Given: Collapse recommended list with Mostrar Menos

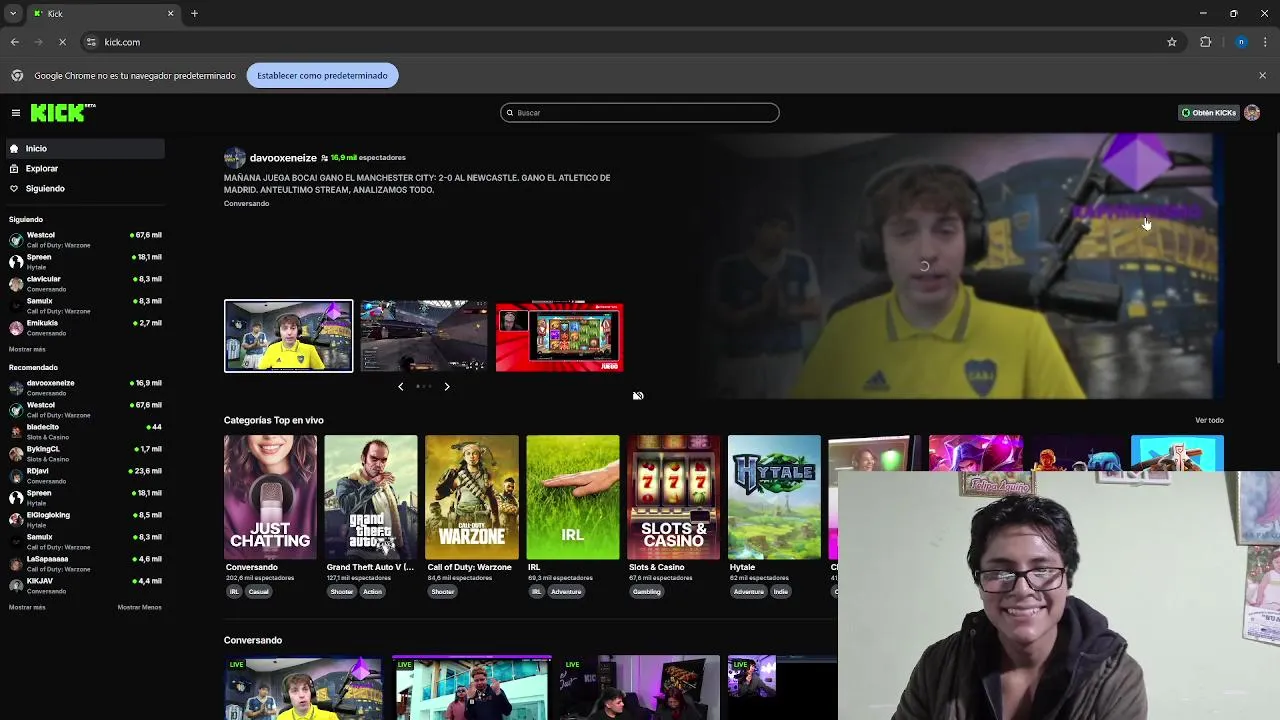Looking at the screenshot, I should coord(139,608).
